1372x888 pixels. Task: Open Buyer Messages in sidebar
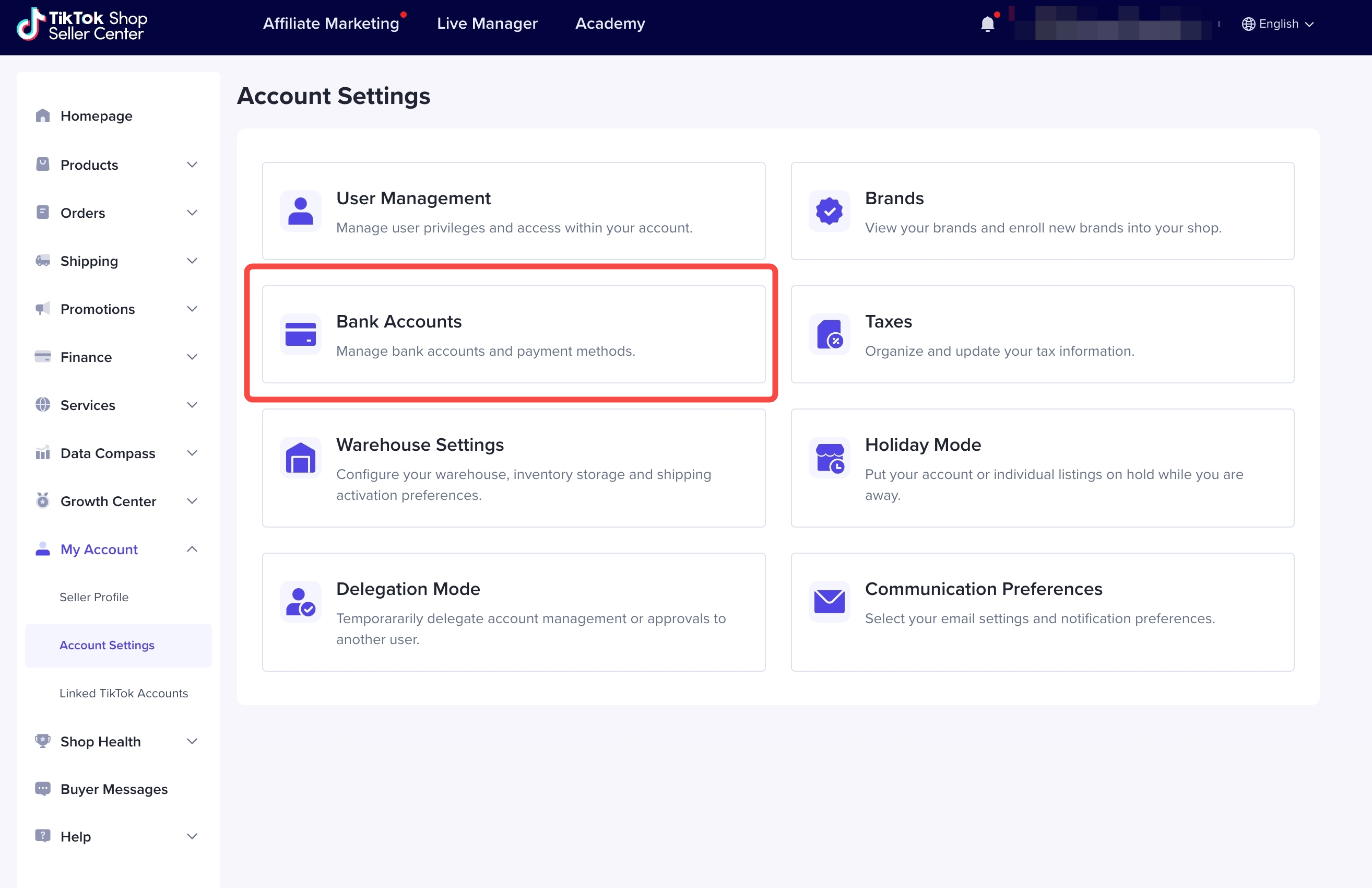(x=113, y=789)
